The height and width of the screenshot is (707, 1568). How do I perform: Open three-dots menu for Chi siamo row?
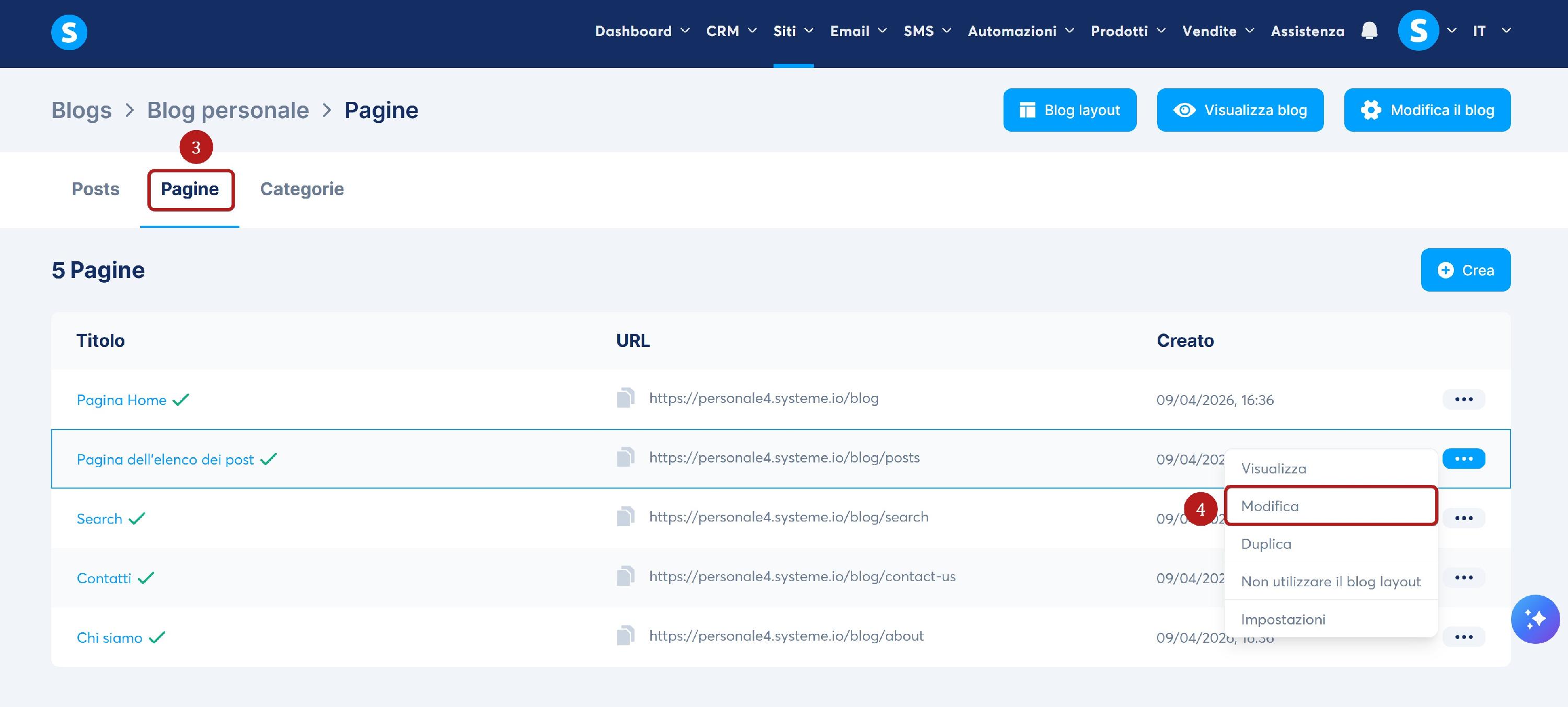click(1463, 637)
